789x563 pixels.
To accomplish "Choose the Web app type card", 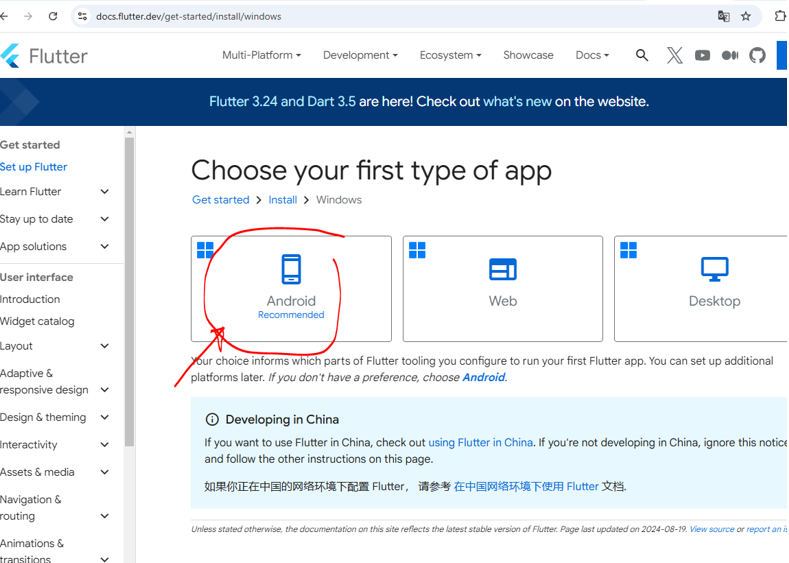I will (502, 289).
